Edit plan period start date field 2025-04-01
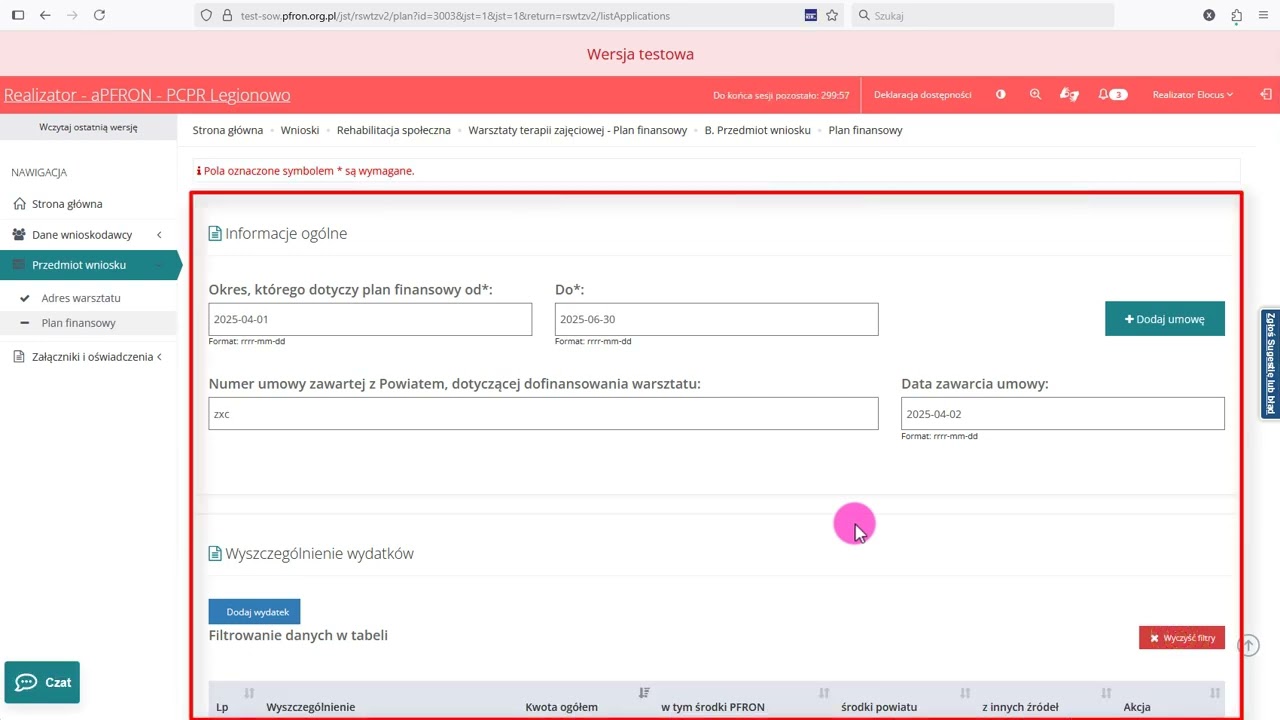The height and width of the screenshot is (720, 1280). pyautogui.click(x=370, y=320)
